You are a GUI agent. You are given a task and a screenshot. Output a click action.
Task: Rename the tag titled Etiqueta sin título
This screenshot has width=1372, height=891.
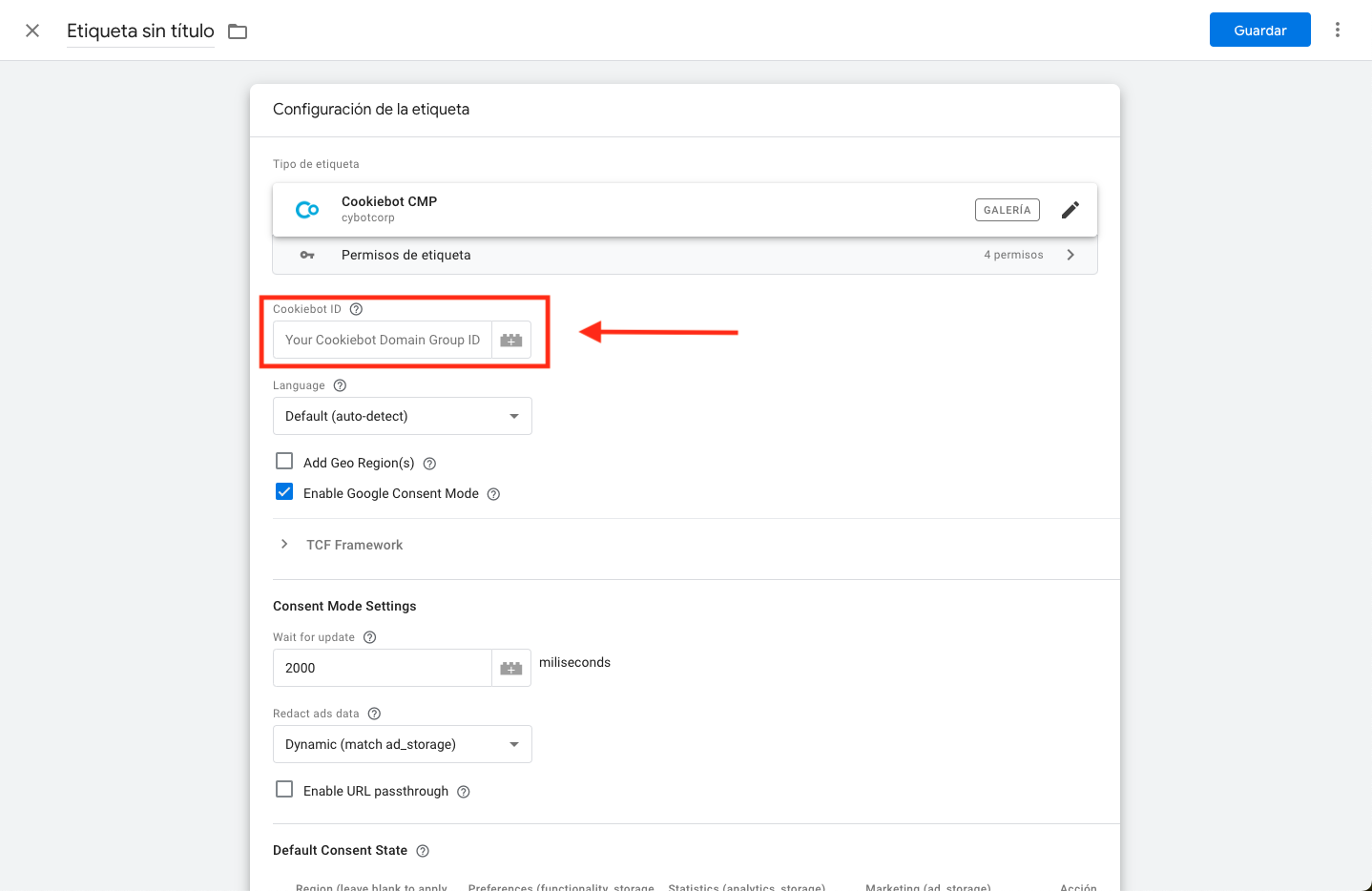139,31
